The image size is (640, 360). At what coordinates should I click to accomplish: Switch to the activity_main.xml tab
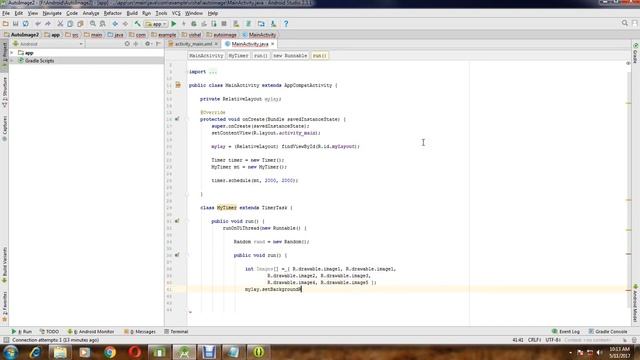pyautogui.click(x=193, y=44)
